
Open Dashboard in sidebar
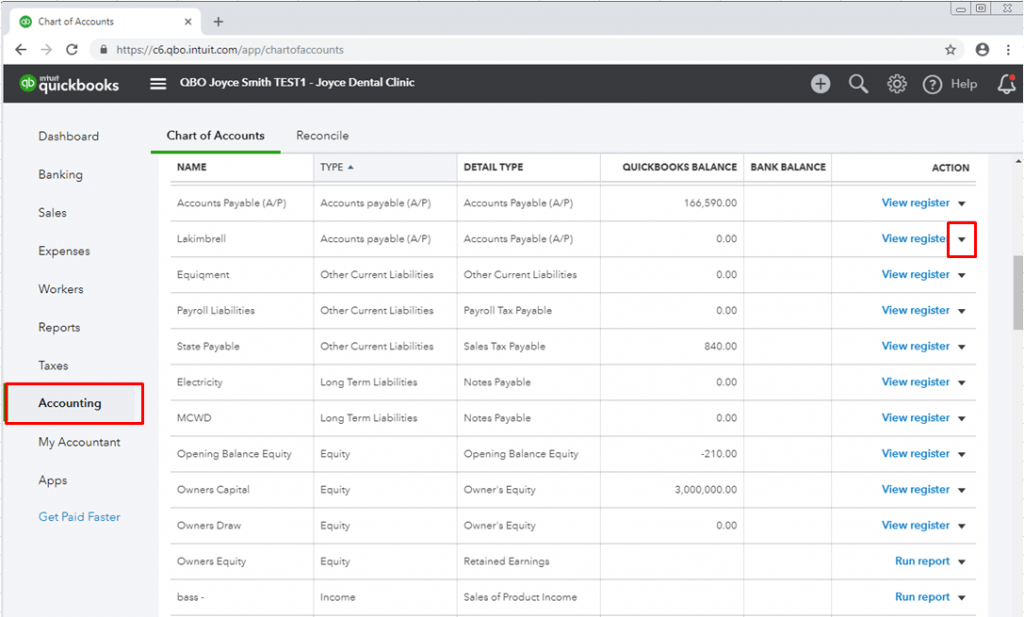(x=69, y=136)
